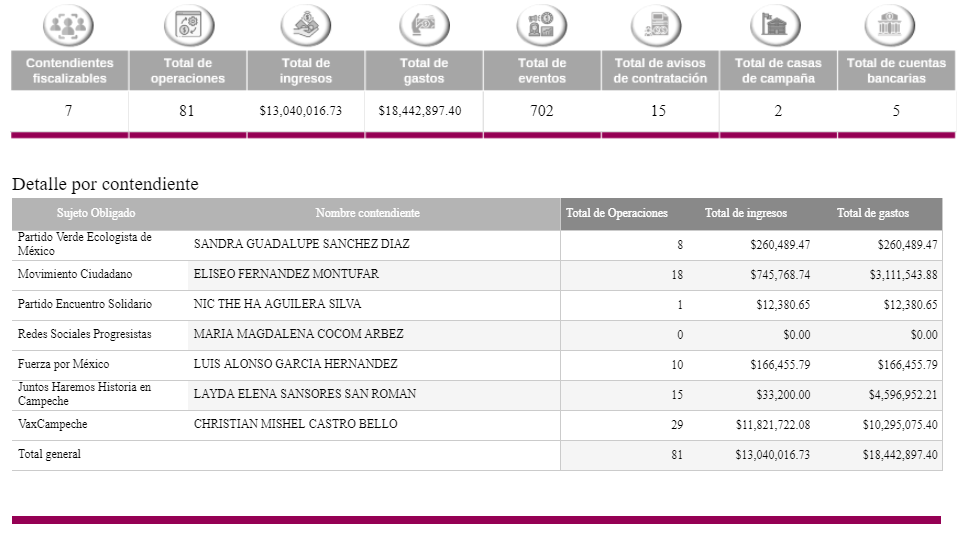Click Movimiento Ciudadano gastos $3,111,543.88
Image resolution: width=966 pixels, height=540 pixels.
coord(904,275)
